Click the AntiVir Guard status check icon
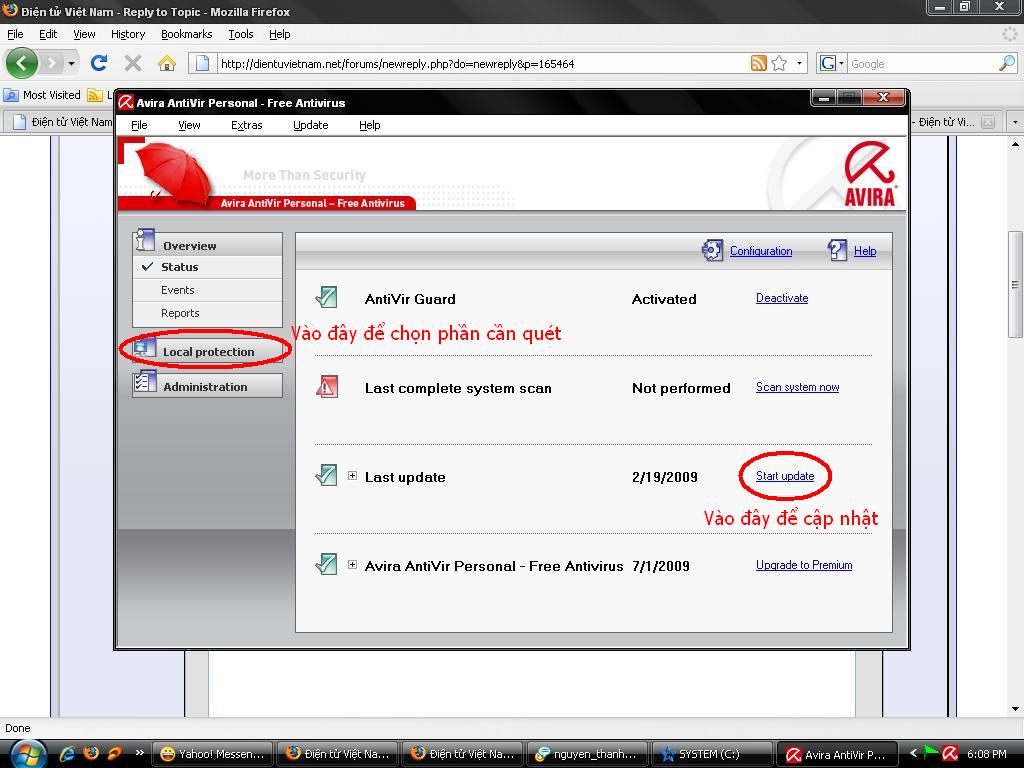The image size is (1024, 768). pos(326,297)
